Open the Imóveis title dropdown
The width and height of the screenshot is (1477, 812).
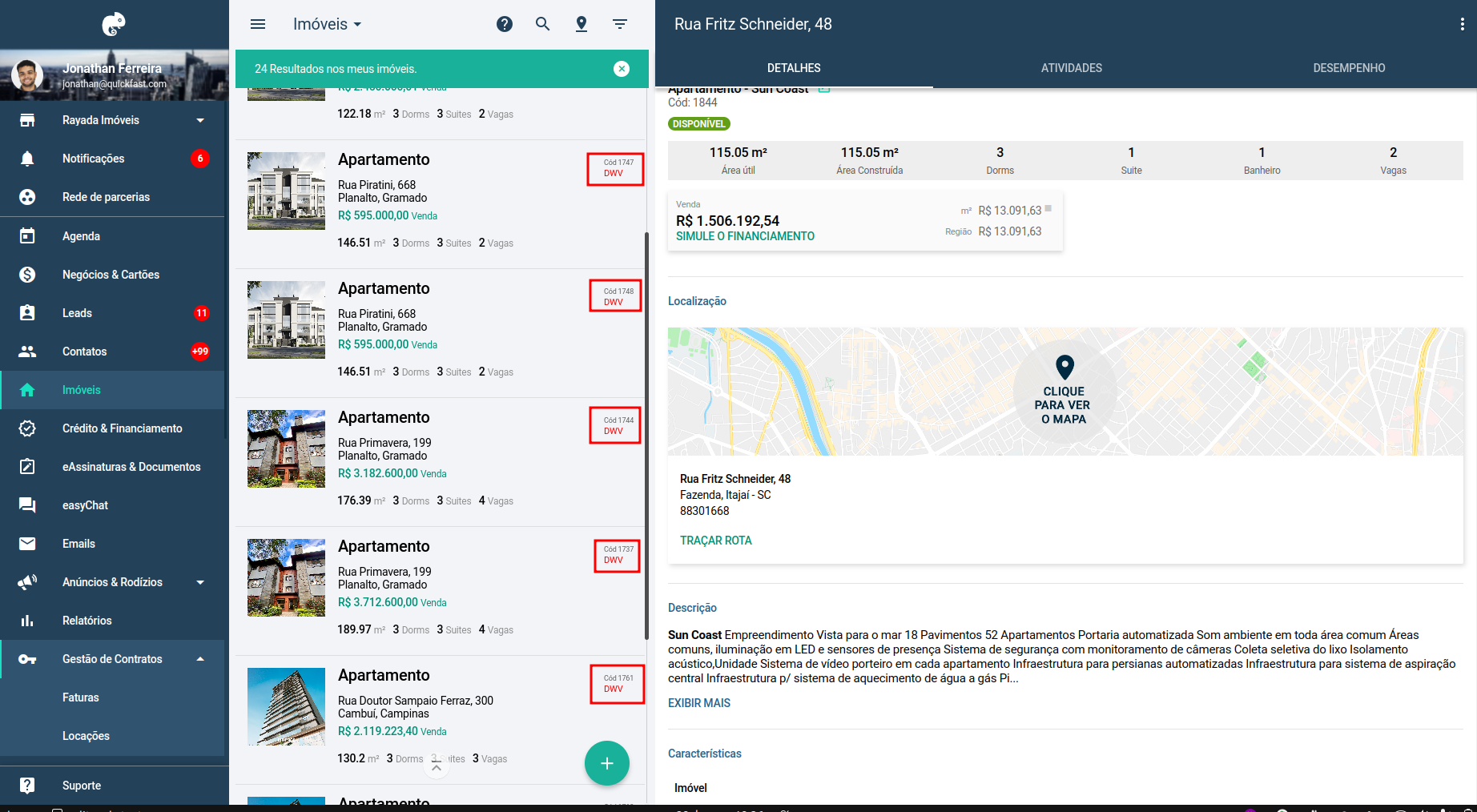[x=327, y=24]
